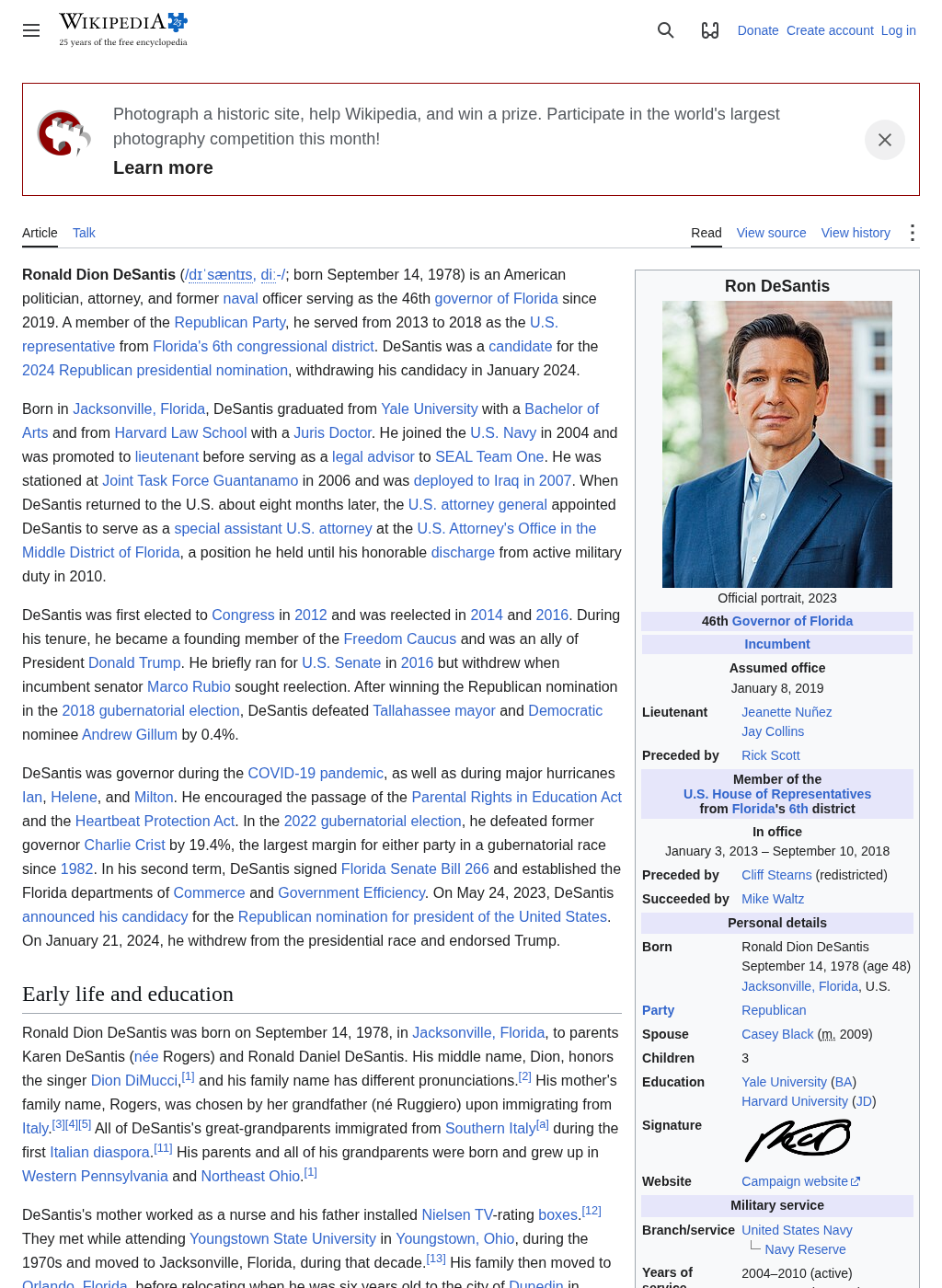Open the Campaign website link
Viewport: 942px width, 1288px height.
[795, 1181]
